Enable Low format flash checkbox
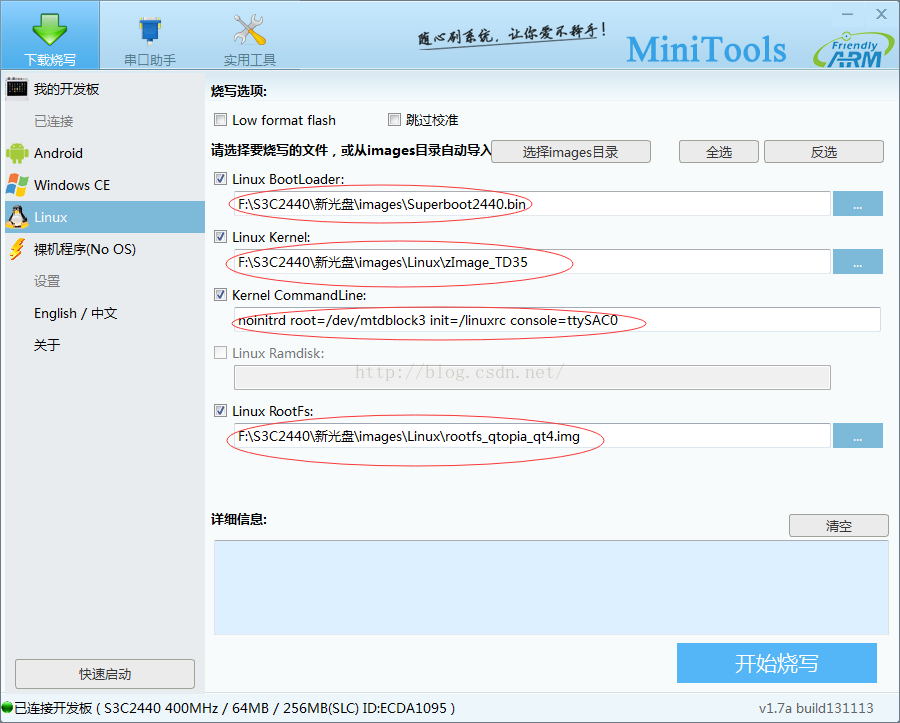Image resolution: width=900 pixels, height=723 pixels. tap(220, 119)
